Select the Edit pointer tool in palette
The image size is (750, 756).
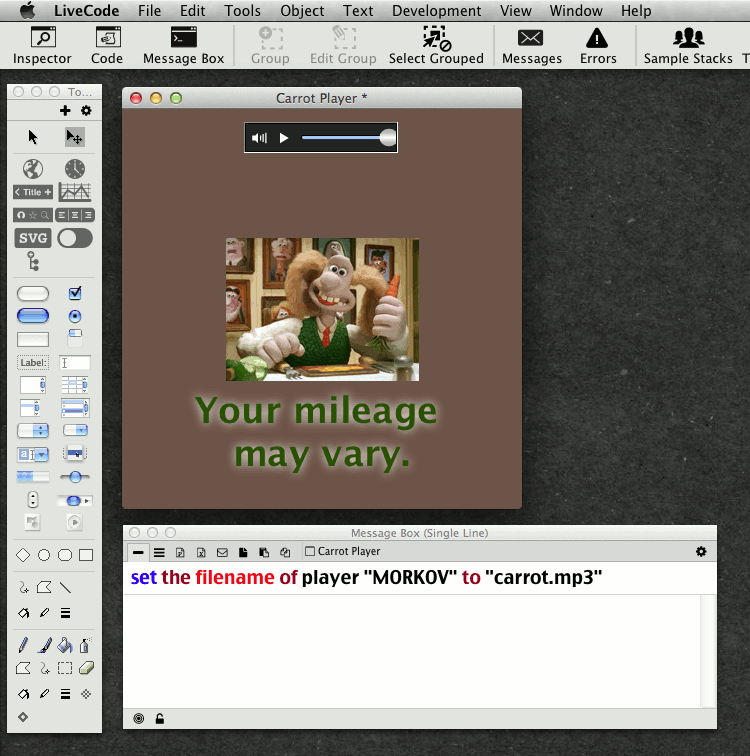75,137
